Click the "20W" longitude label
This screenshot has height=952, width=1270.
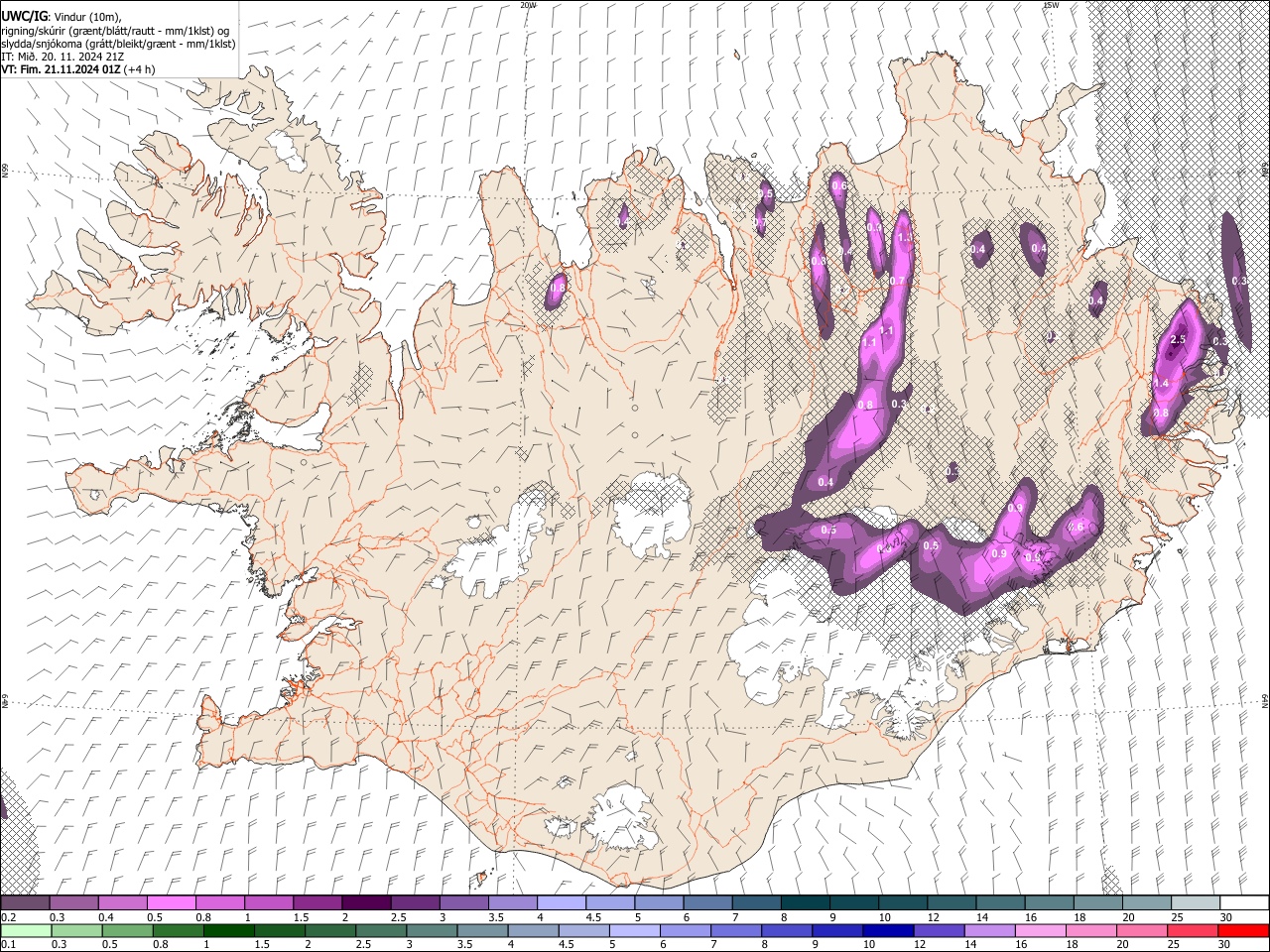[x=528, y=5]
